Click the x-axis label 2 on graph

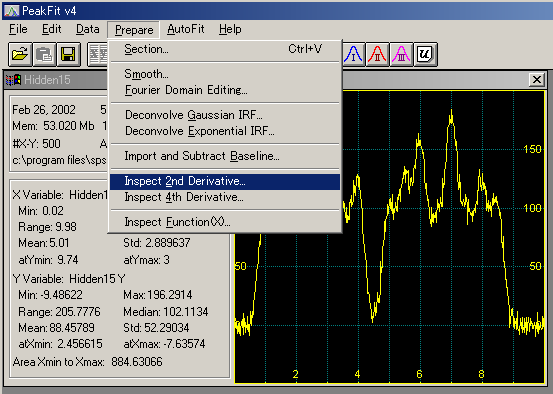tap(295, 374)
